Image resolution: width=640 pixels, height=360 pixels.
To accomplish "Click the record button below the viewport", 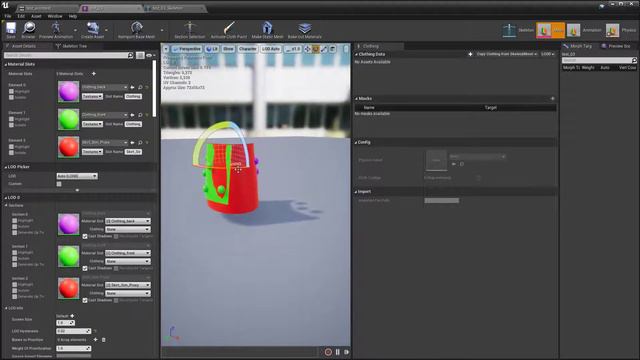I will tap(328, 352).
